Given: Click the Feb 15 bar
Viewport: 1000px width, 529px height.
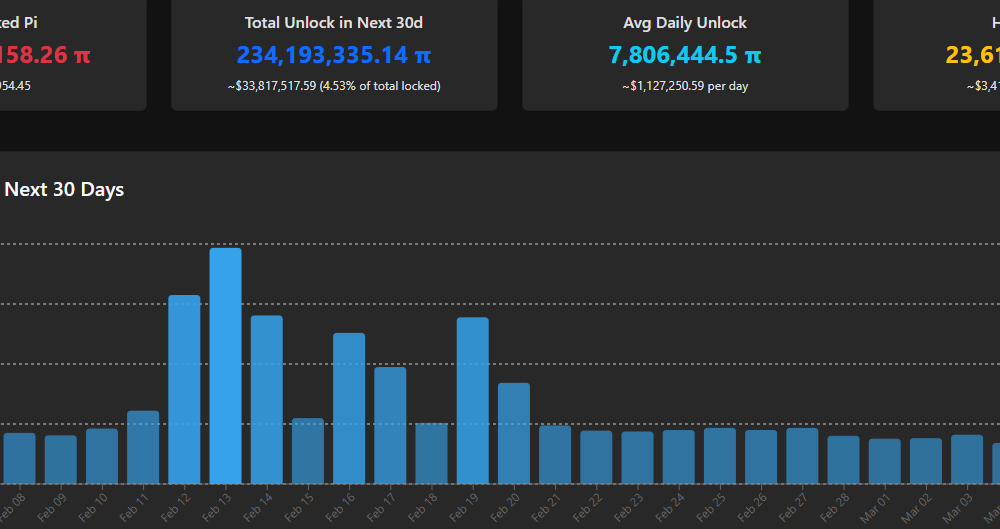Looking at the screenshot, I should 308,451.
